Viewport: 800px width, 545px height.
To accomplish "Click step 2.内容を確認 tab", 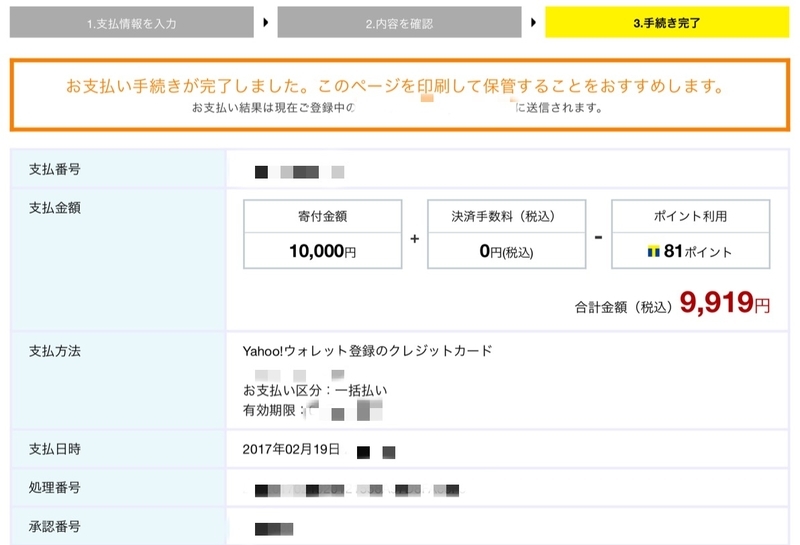I will pyautogui.click(x=399, y=22).
